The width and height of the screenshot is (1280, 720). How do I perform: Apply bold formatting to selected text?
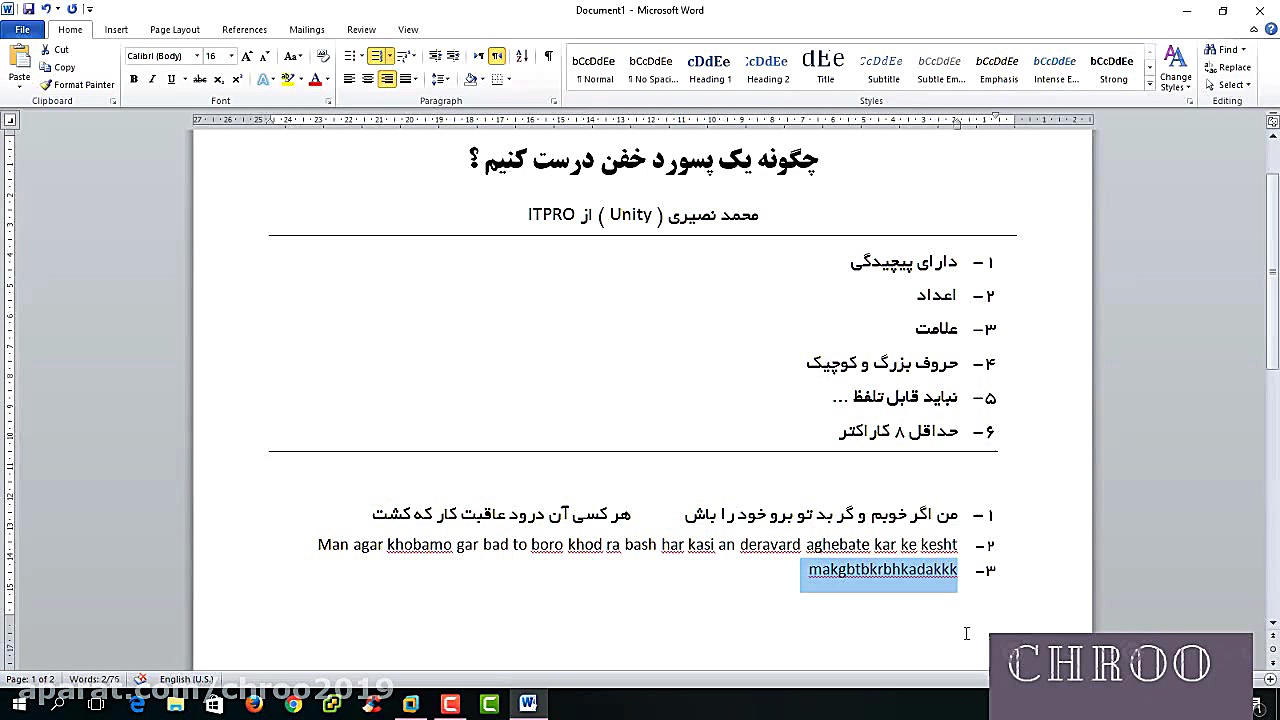133,78
